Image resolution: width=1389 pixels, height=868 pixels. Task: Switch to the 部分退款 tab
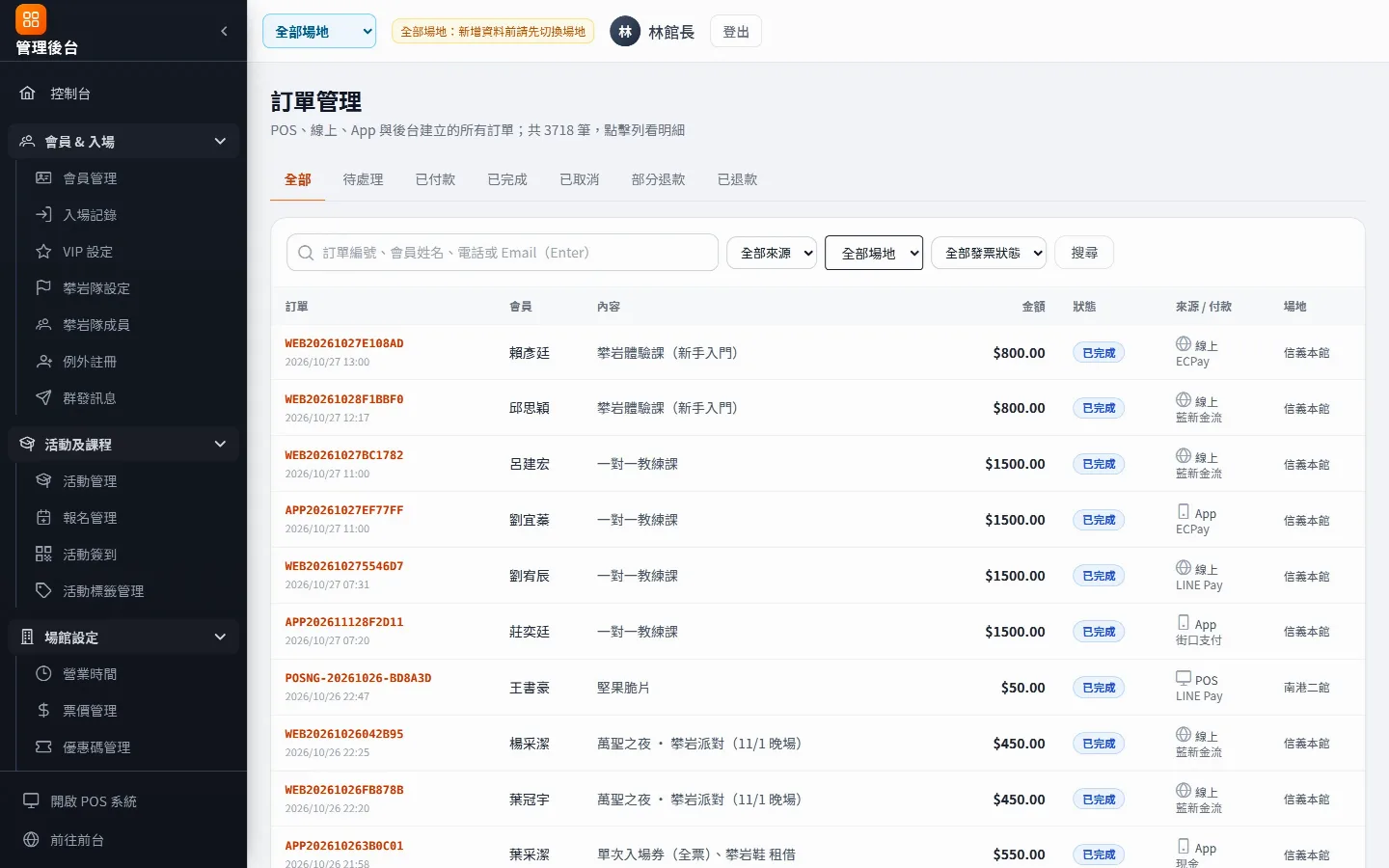pos(658,179)
